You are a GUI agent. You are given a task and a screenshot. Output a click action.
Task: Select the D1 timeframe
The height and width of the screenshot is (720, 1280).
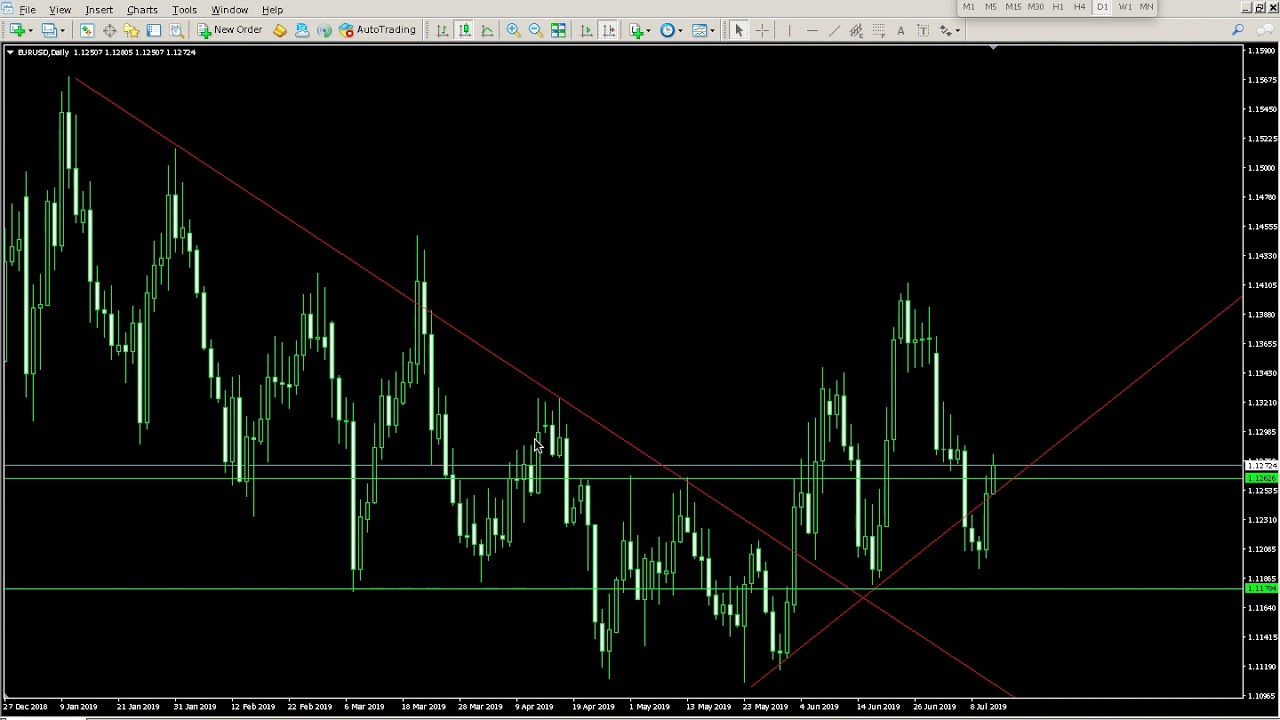[x=1102, y=7]
